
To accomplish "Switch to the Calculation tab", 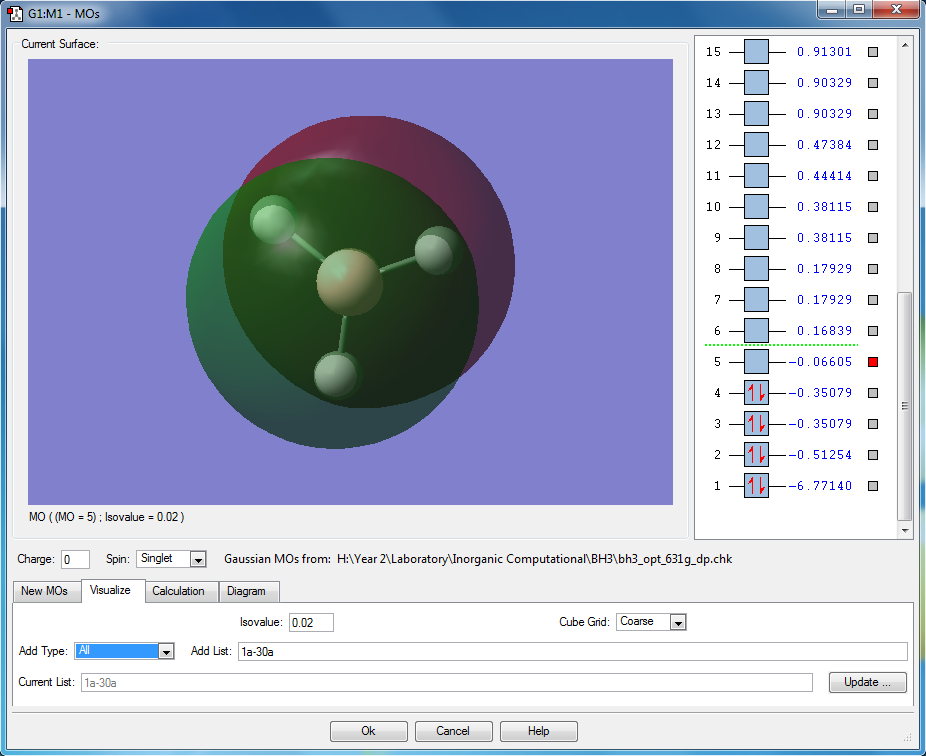I will pyautogui.click(x=178, y=591).
